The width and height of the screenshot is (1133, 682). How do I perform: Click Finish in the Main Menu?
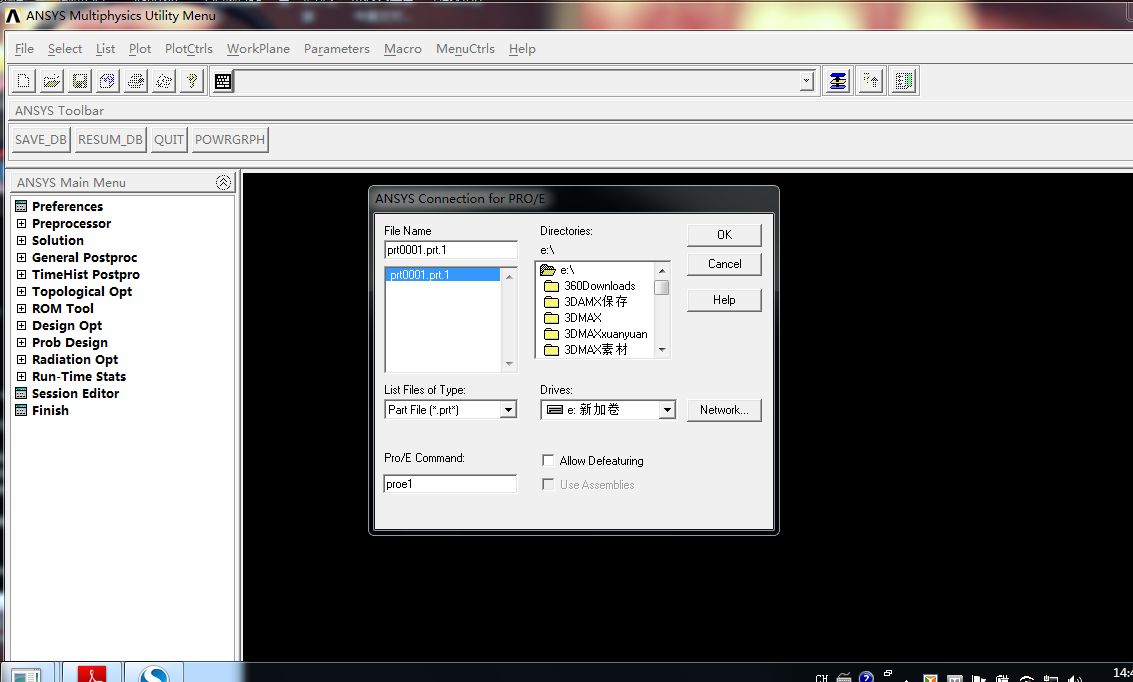point(50,410)
